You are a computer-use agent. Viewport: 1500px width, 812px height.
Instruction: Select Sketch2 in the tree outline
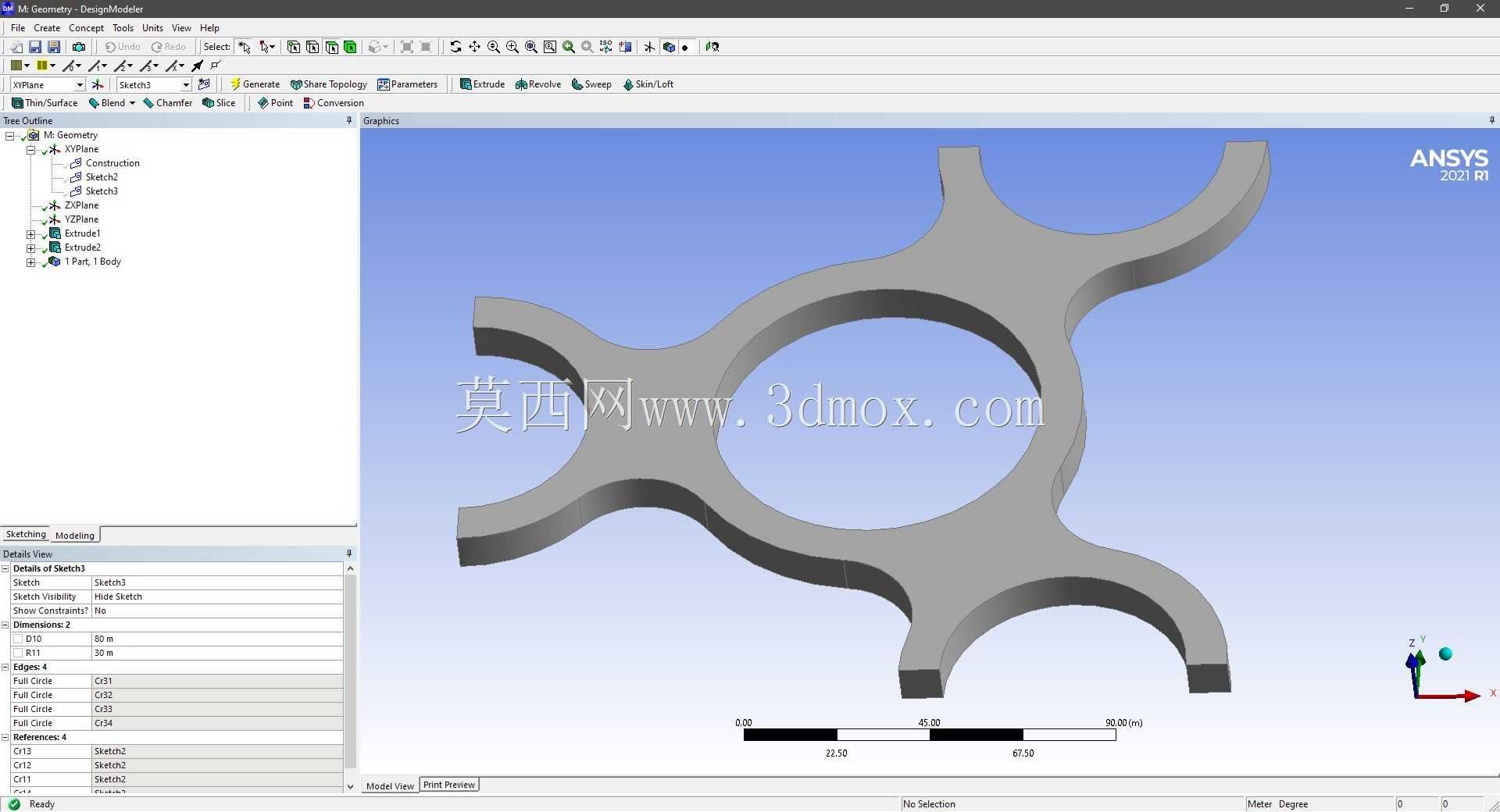102,177
